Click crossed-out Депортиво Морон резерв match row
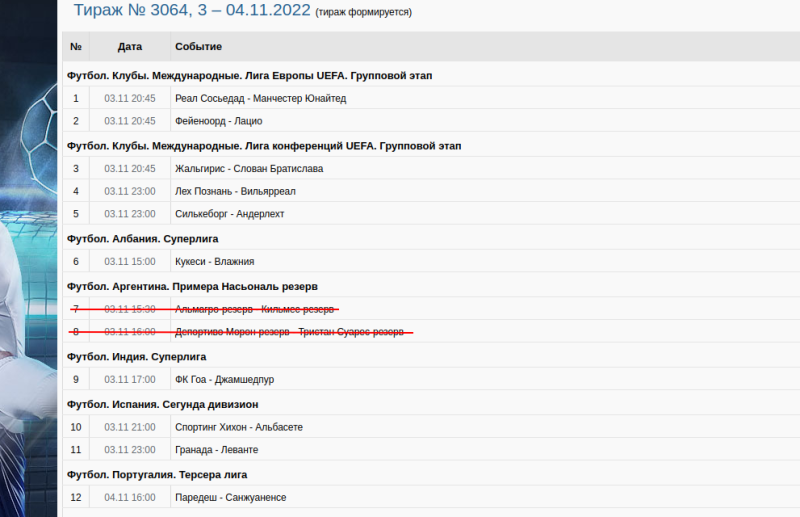 click(289, 332)
